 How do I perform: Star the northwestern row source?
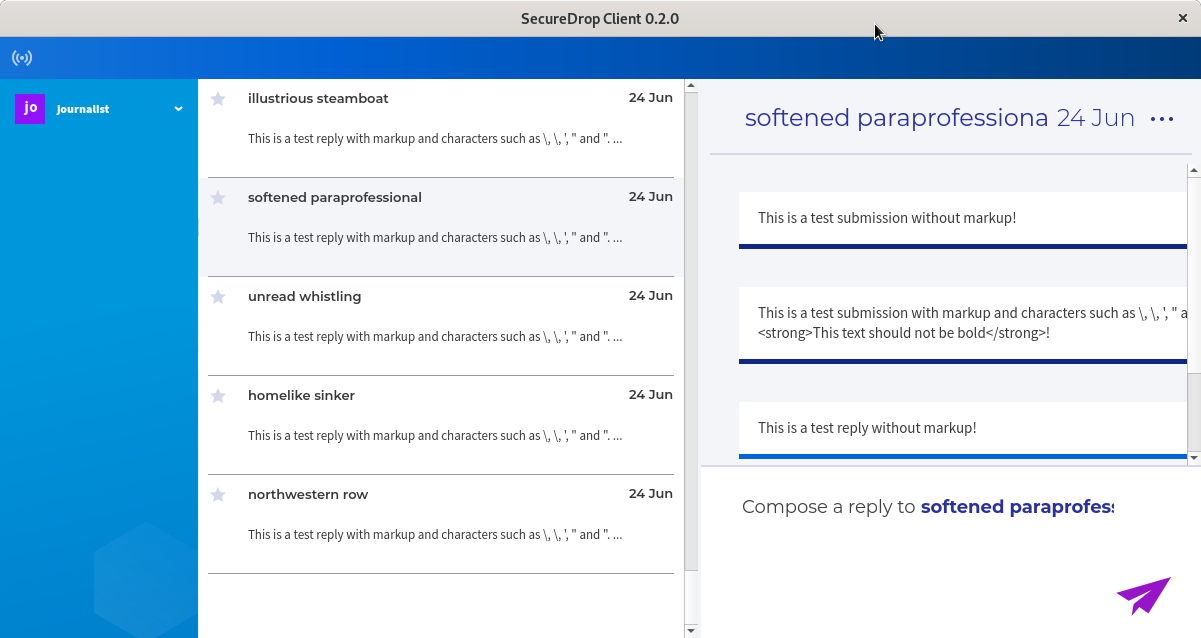(x=218, y=494)
